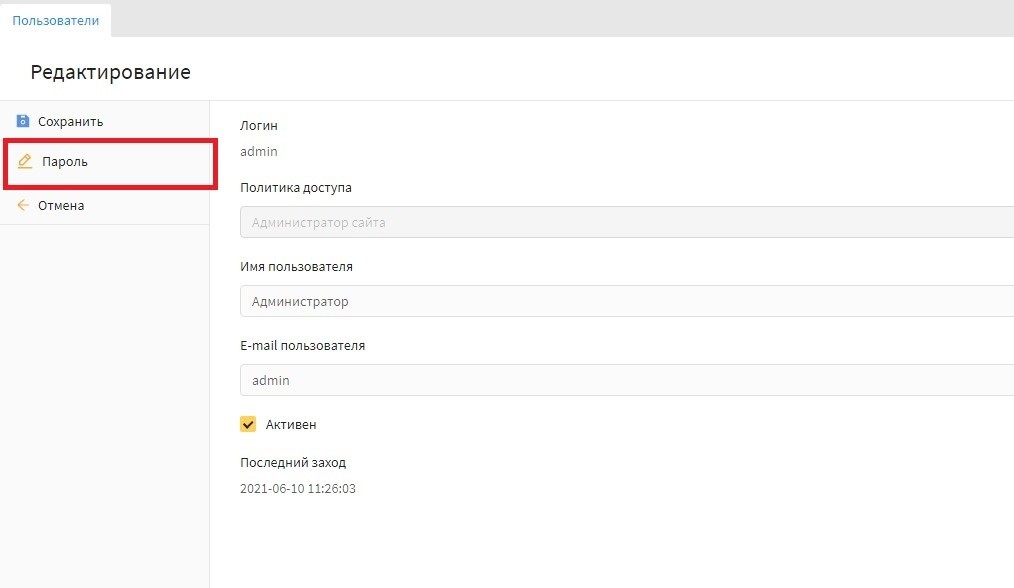This screenshot has width=1014, height=588.
Task: Click the last login timestamp 2021-06-10
Action: point(299,489)
